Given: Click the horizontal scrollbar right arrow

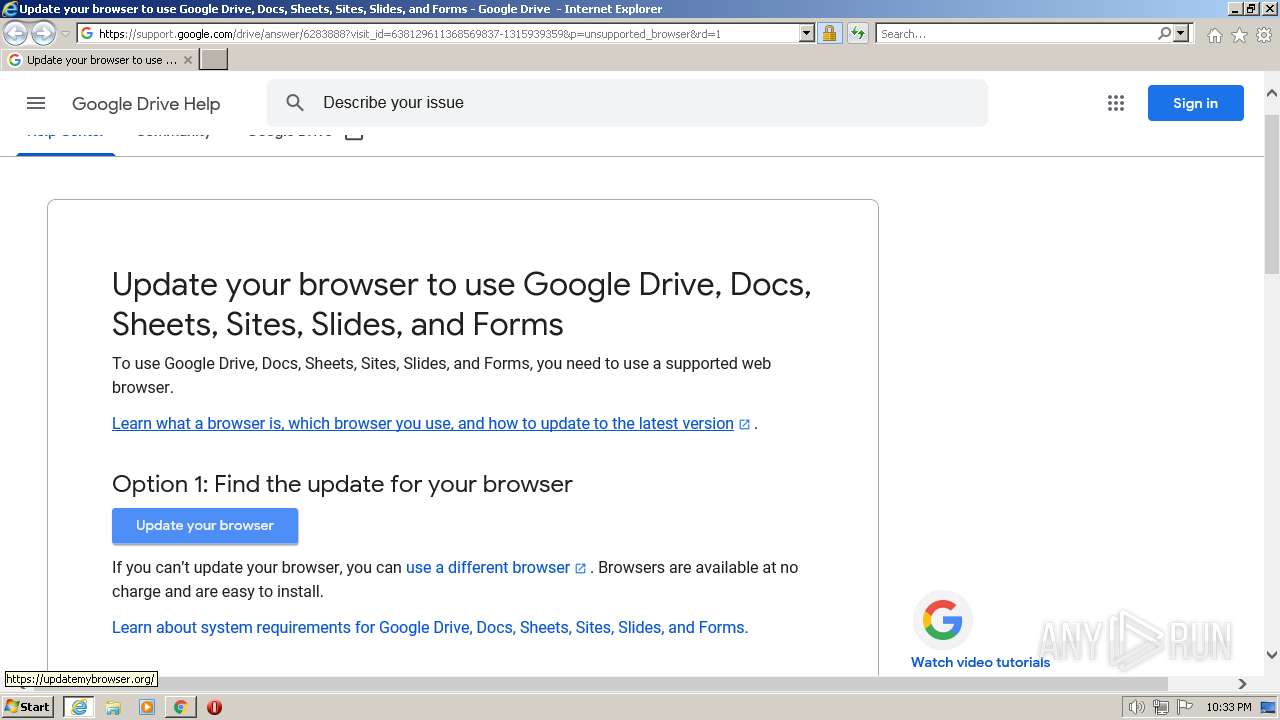Looking at the screenshot, I should click(1242, 684).
